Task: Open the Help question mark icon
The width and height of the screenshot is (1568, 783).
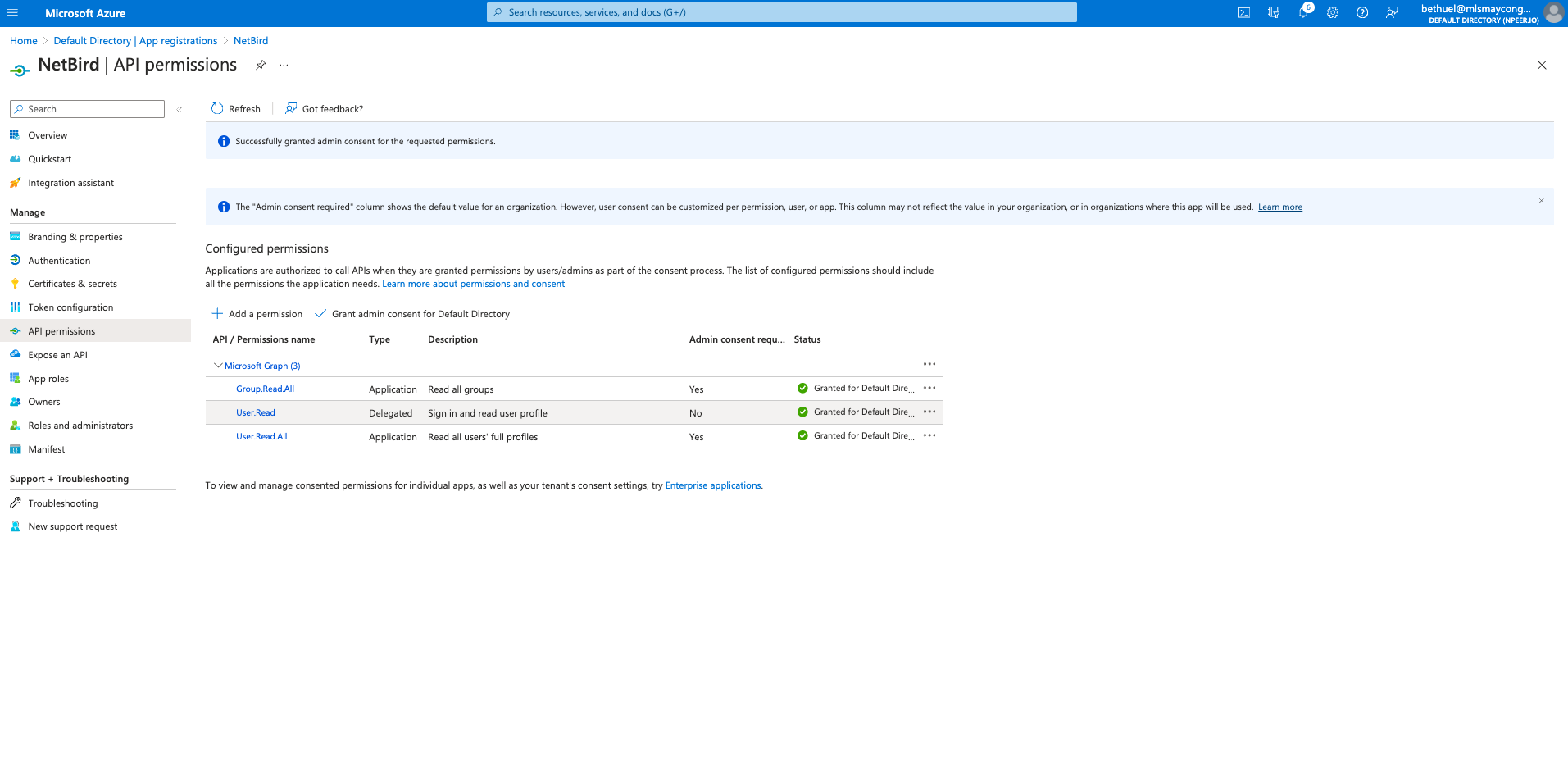Action: pos(1361,12)
